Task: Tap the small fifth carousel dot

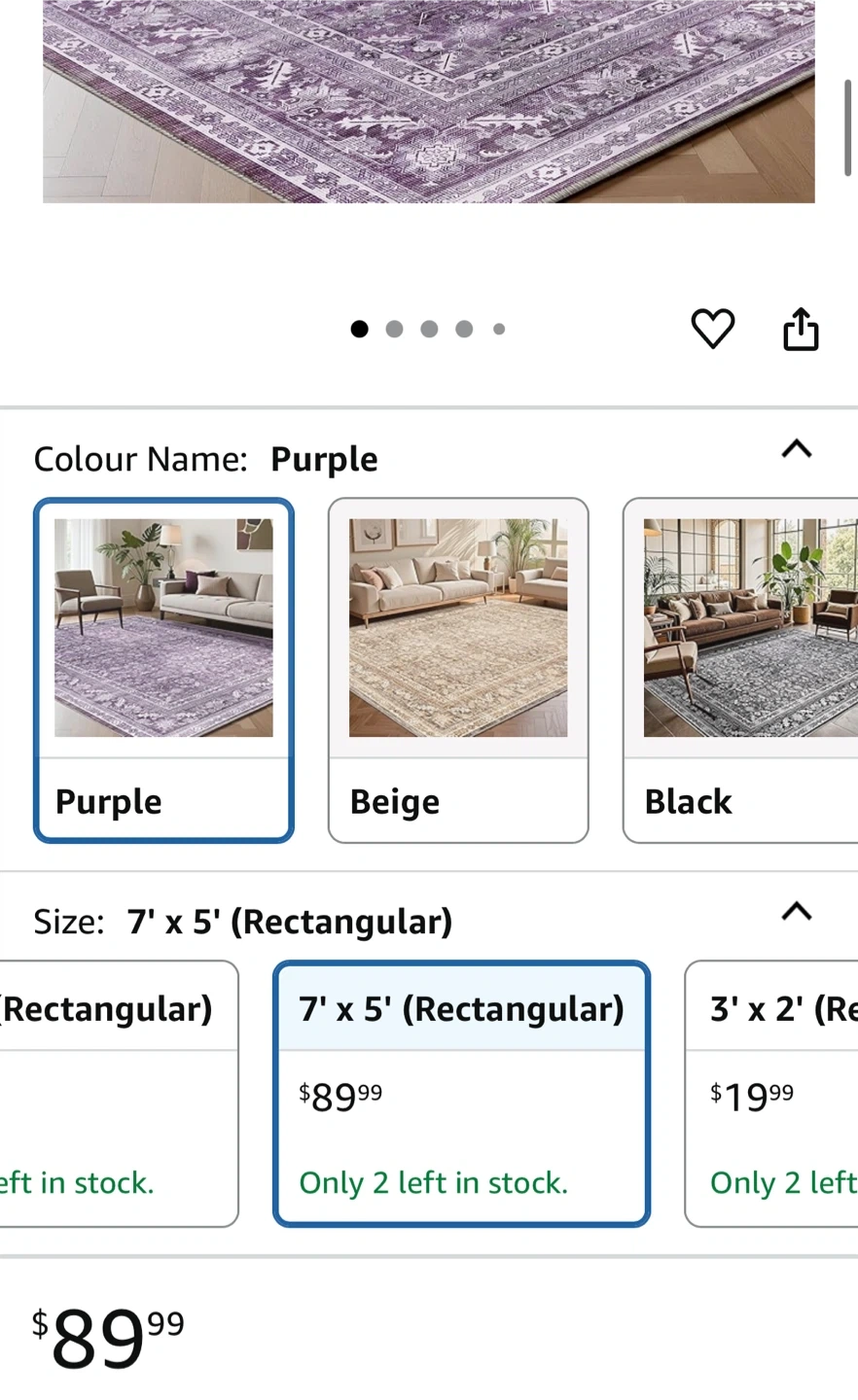Action: point(499,329)
